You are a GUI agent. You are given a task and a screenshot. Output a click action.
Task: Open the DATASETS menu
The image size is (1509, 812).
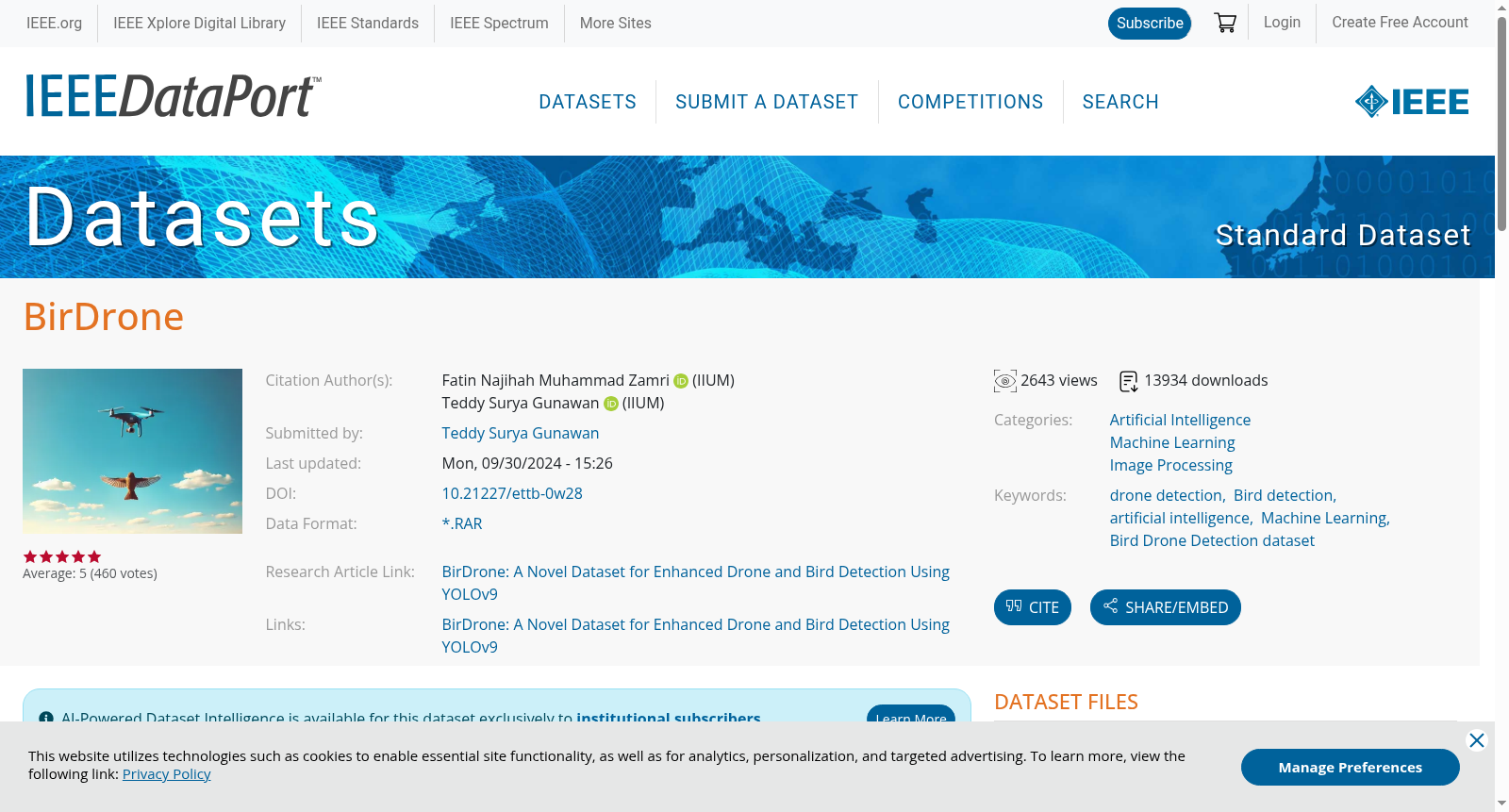point(588,102)
